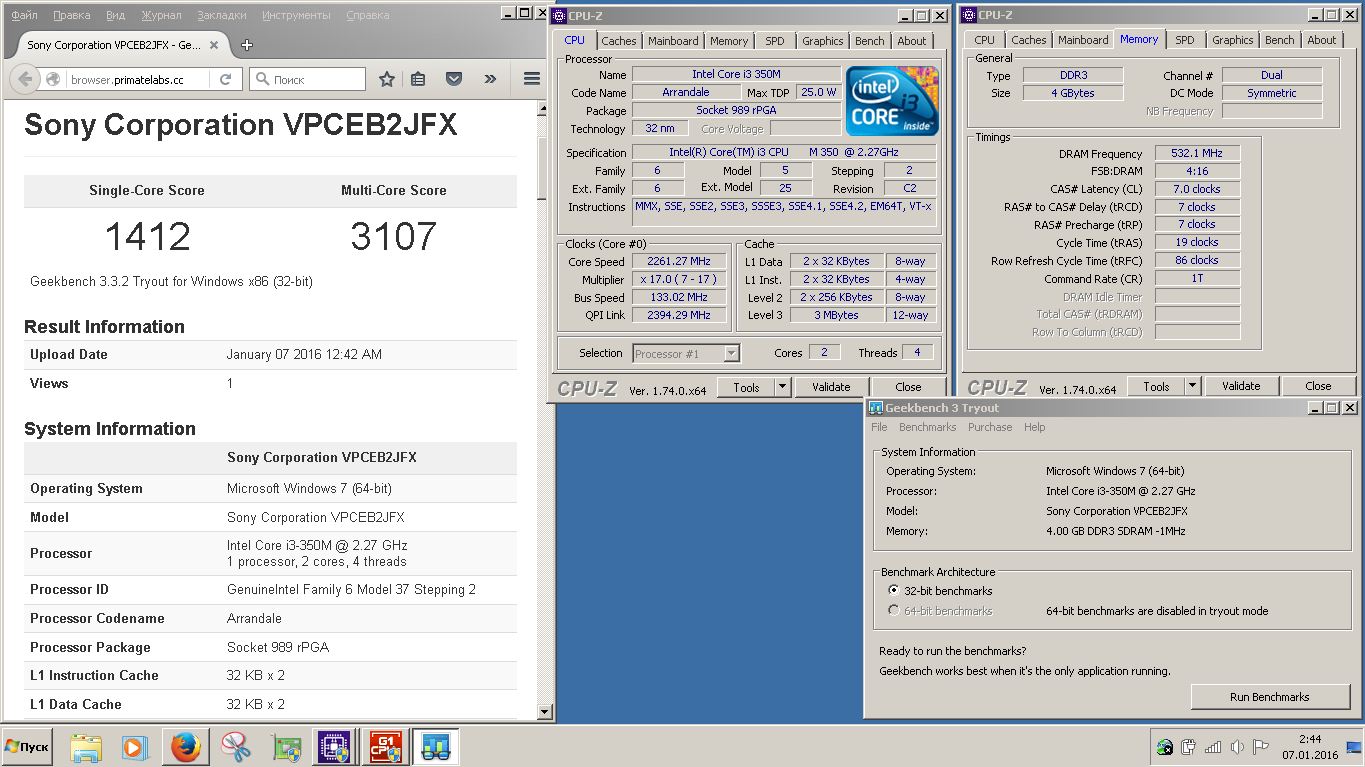Open the Processor #1 selection dropdown
The width and height of the screenshot is (1365, 767).
click(686, 353)
